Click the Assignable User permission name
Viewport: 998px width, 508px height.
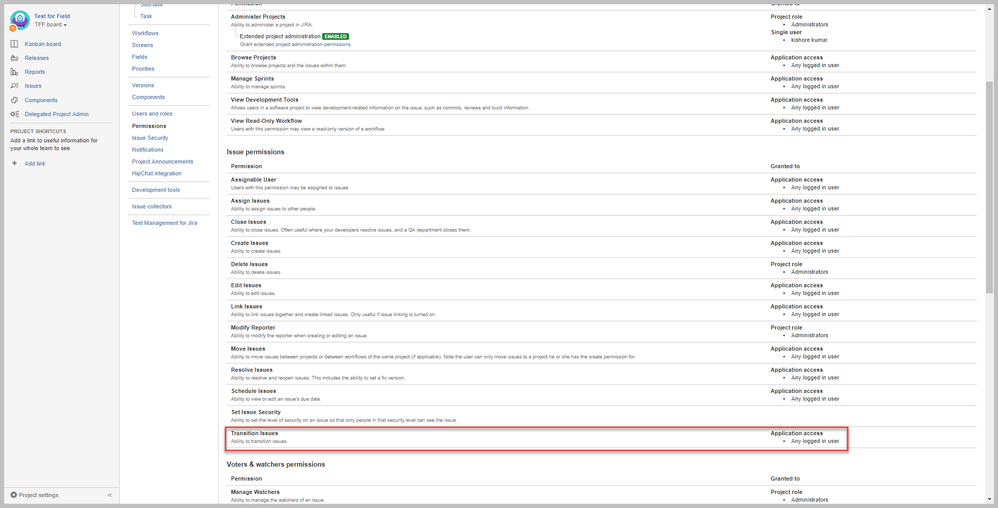pos(253,180)
